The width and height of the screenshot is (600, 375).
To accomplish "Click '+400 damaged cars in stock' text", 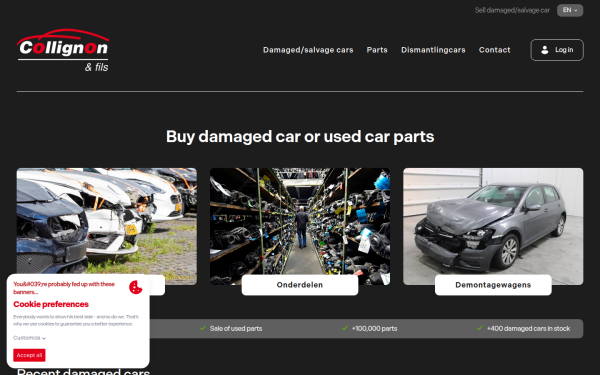I will (x=528, y=329).
